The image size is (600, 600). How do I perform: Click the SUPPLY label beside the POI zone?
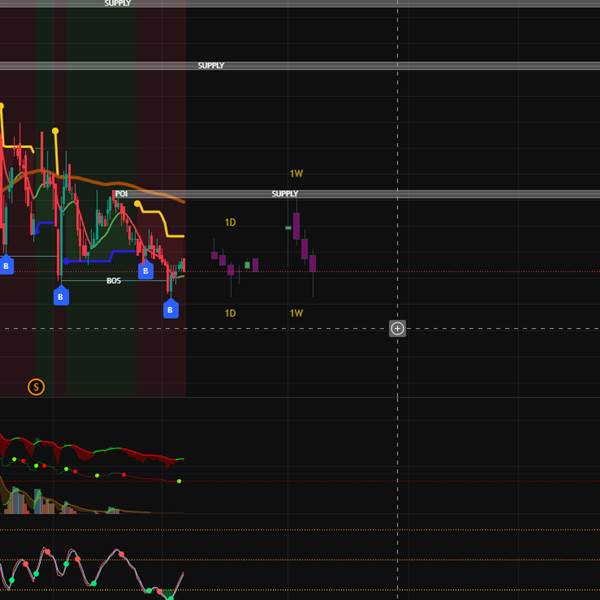(x=285, y=194)
